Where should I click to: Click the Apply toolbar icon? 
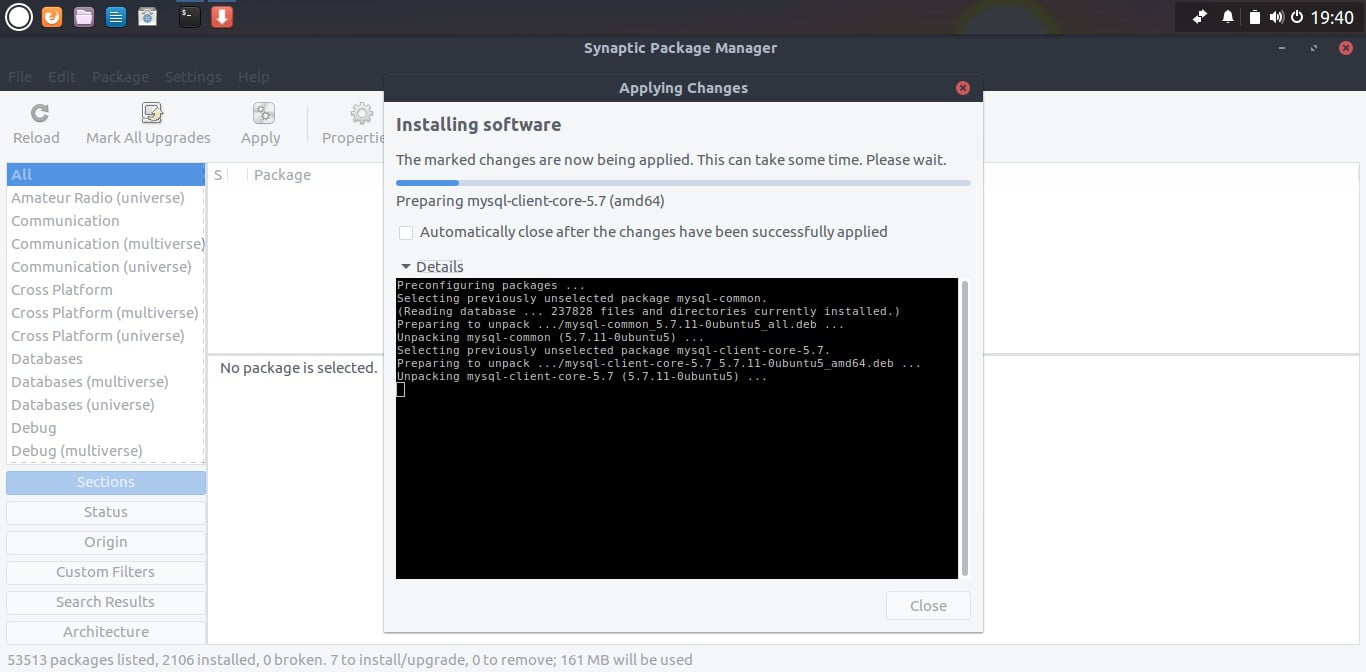click(x=263, y=113)
